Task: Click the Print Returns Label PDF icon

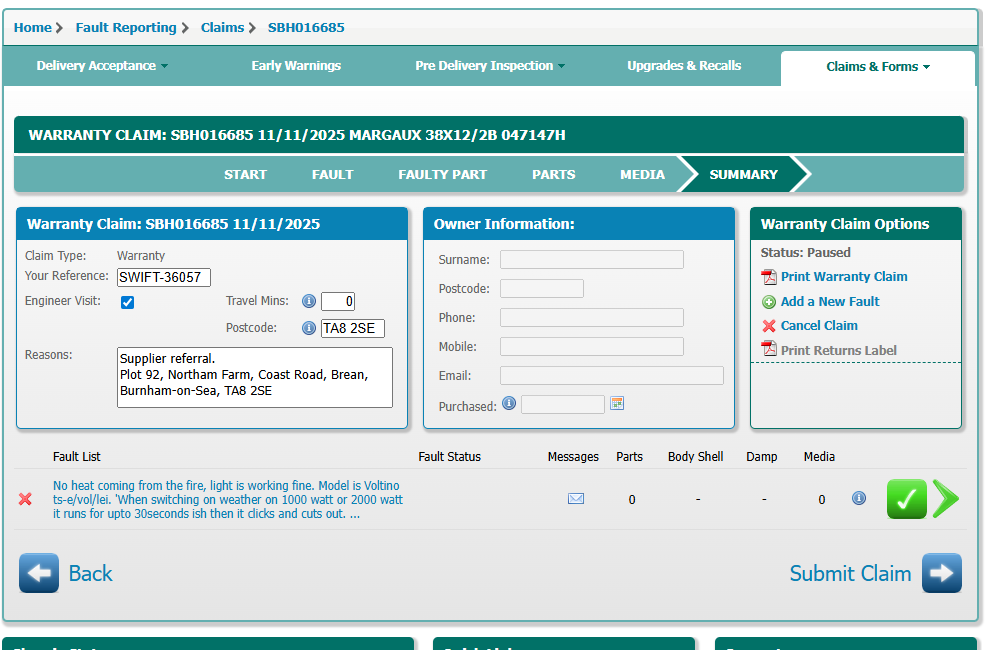Action: coord(768,349)
